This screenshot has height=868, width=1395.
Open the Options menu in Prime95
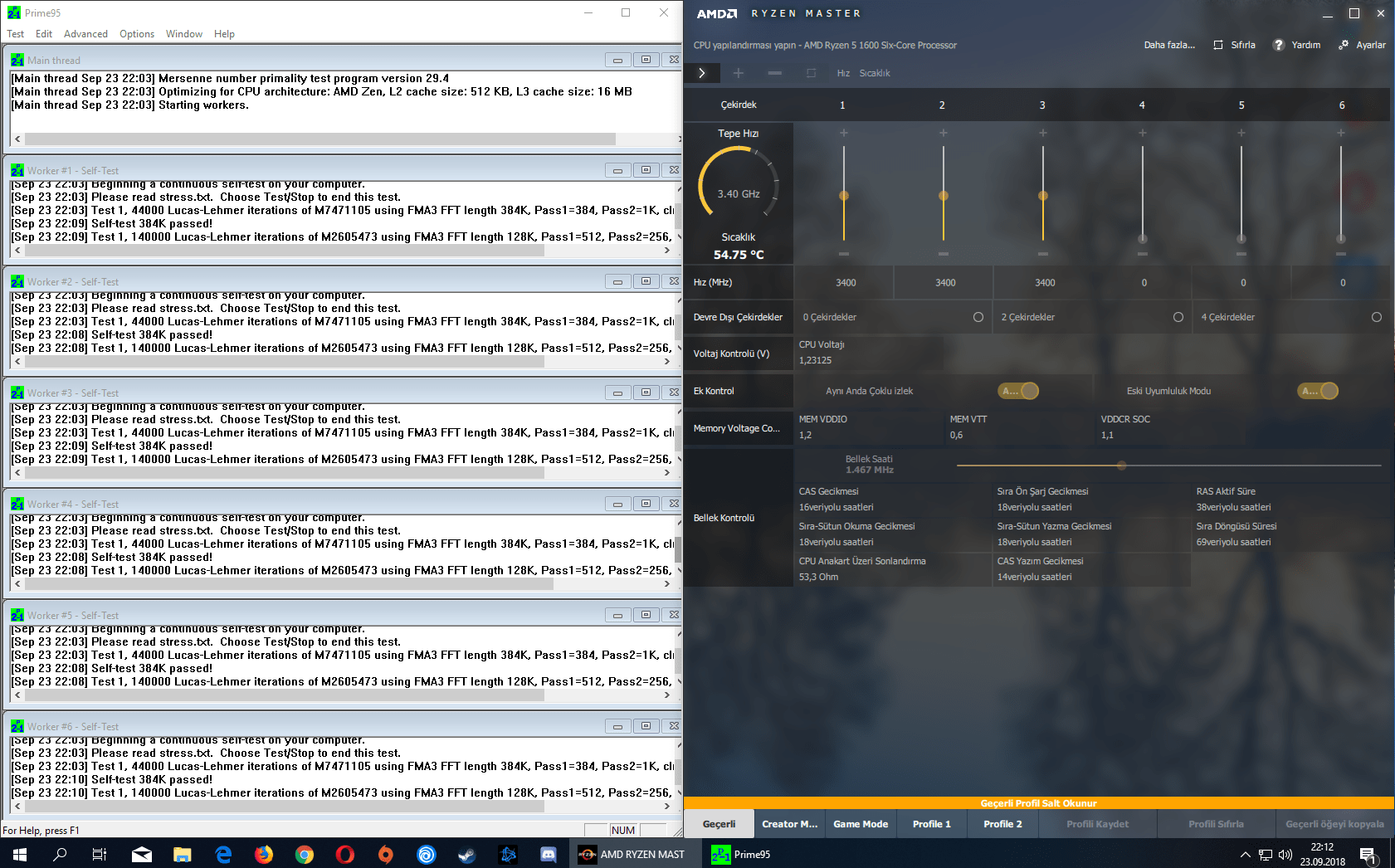pos(137,34)
